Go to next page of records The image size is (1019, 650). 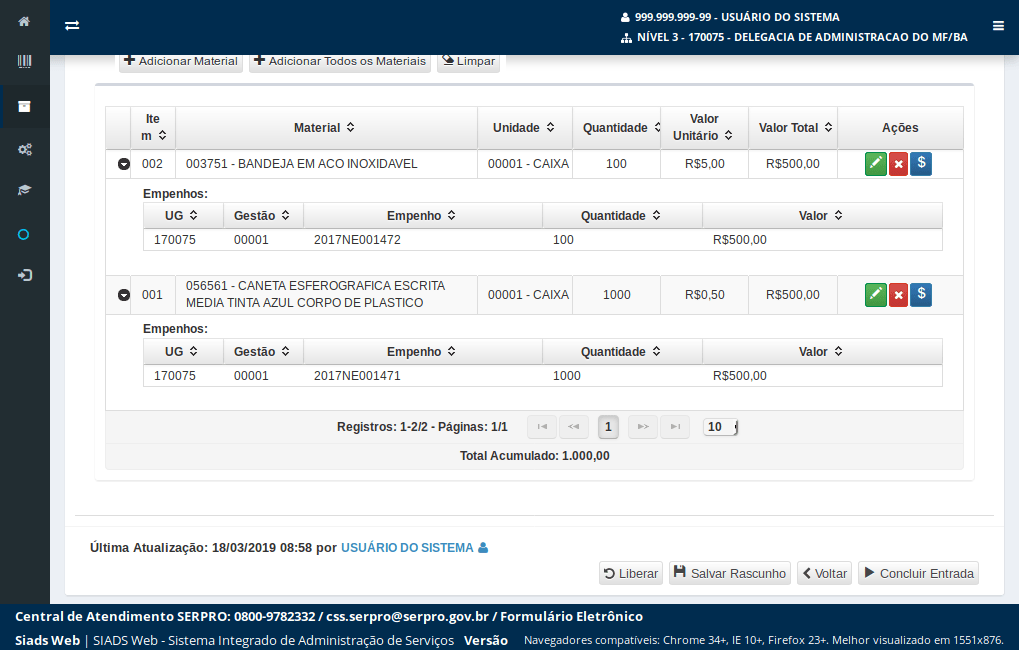pyautogui.click(x=643, y=427)
